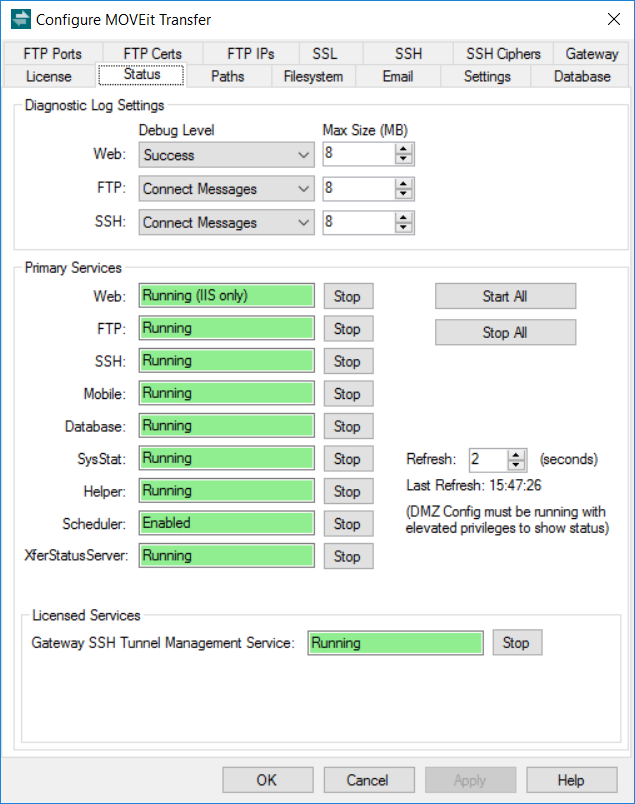This screenshot has height=804, width=635.
Task: Decrease Web log Max Size with the down arrow
Action: (x=404, y=159)
